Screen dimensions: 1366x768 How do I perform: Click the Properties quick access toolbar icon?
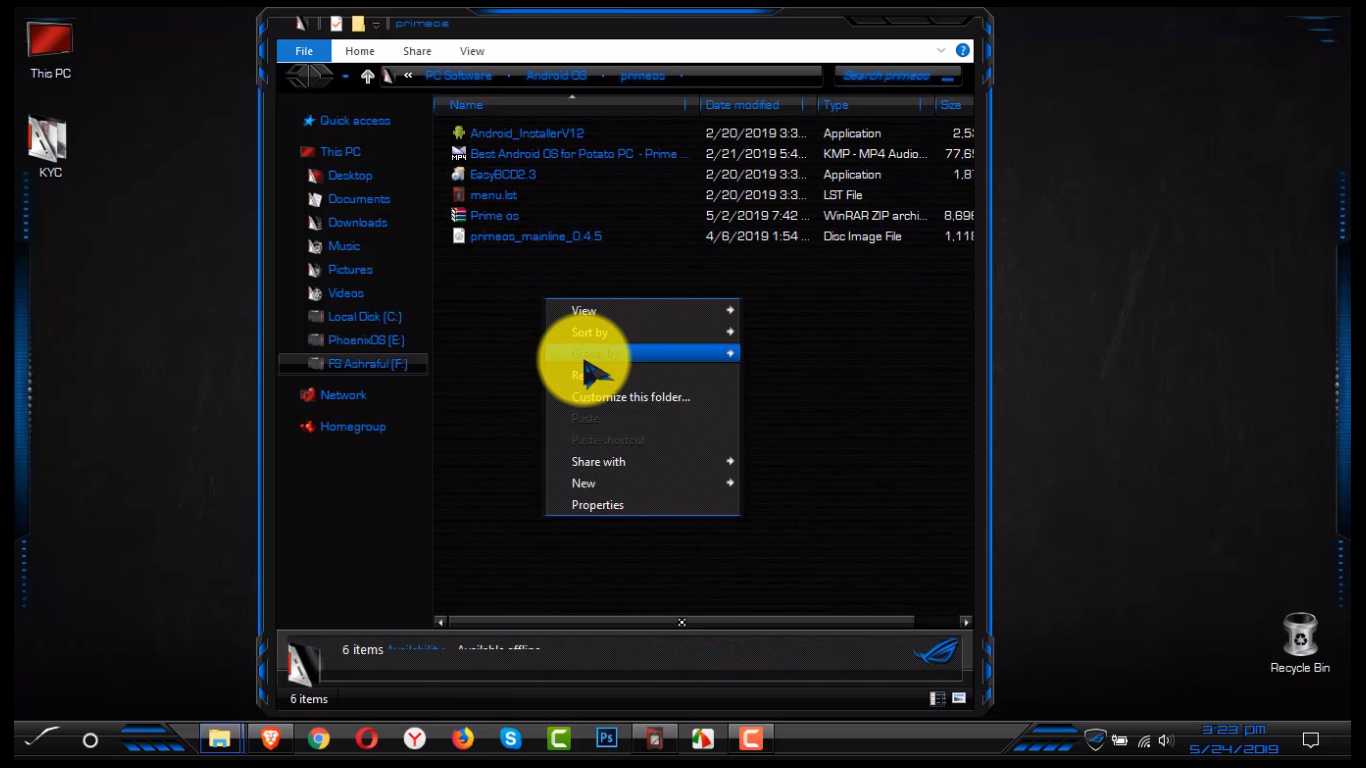[x=336, y=24]
